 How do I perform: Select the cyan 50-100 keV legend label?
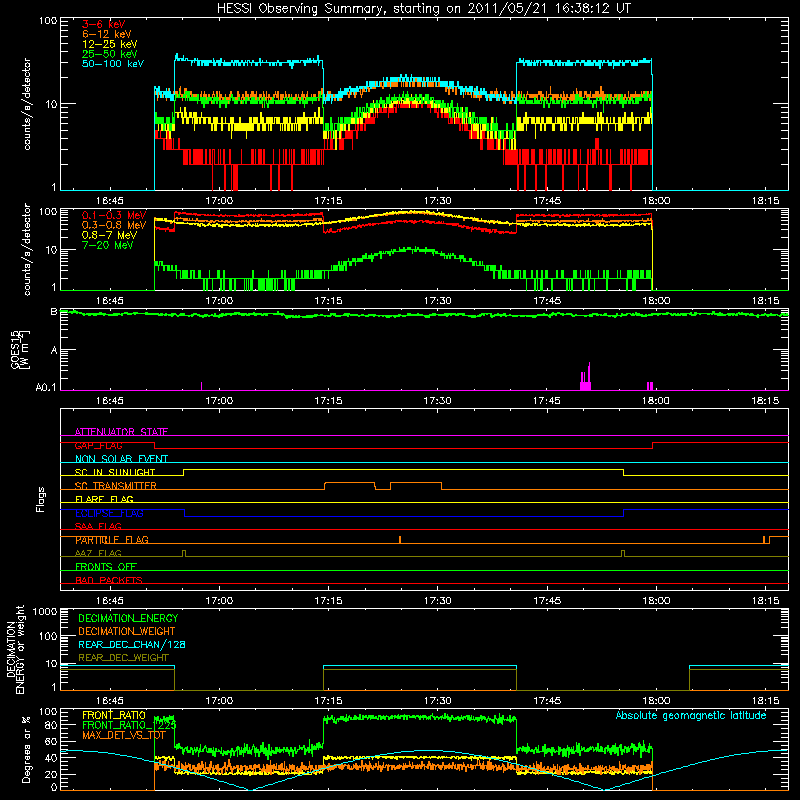pos(113,64)
